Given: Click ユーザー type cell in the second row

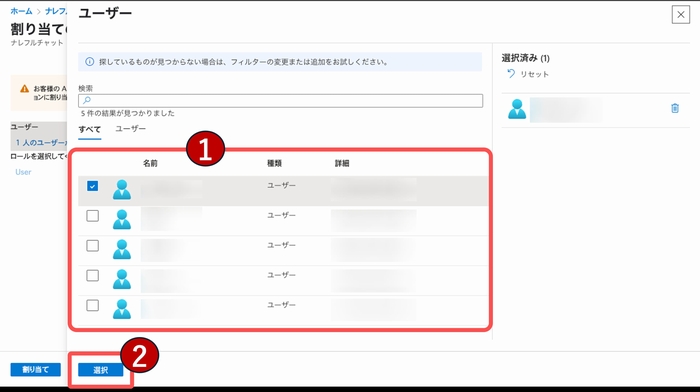Looking at the screenshot, I should click(281, 215).
